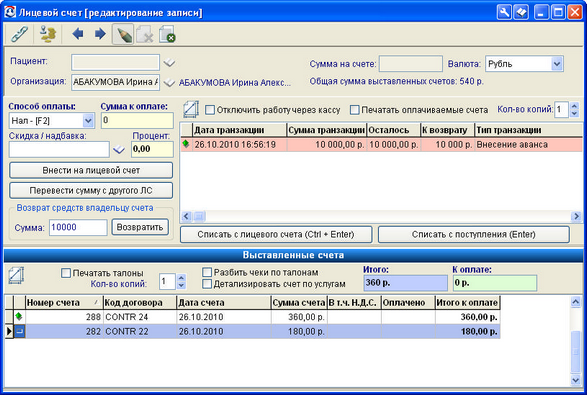Screen dimensions: 587x395
Task: Click green diamond marker in transaction row
Action: 186,144
